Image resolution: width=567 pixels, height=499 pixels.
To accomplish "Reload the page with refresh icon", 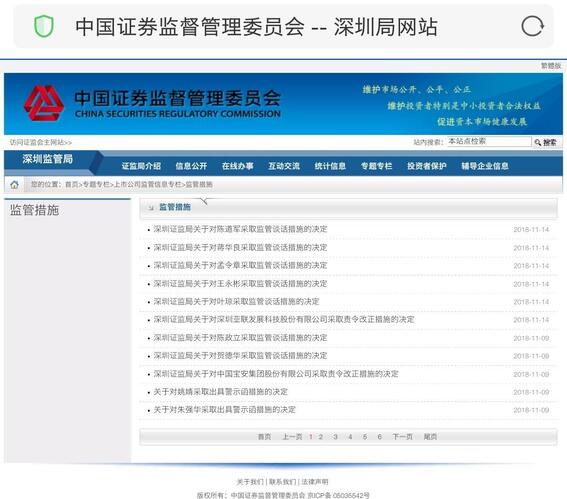I will 532,26.
